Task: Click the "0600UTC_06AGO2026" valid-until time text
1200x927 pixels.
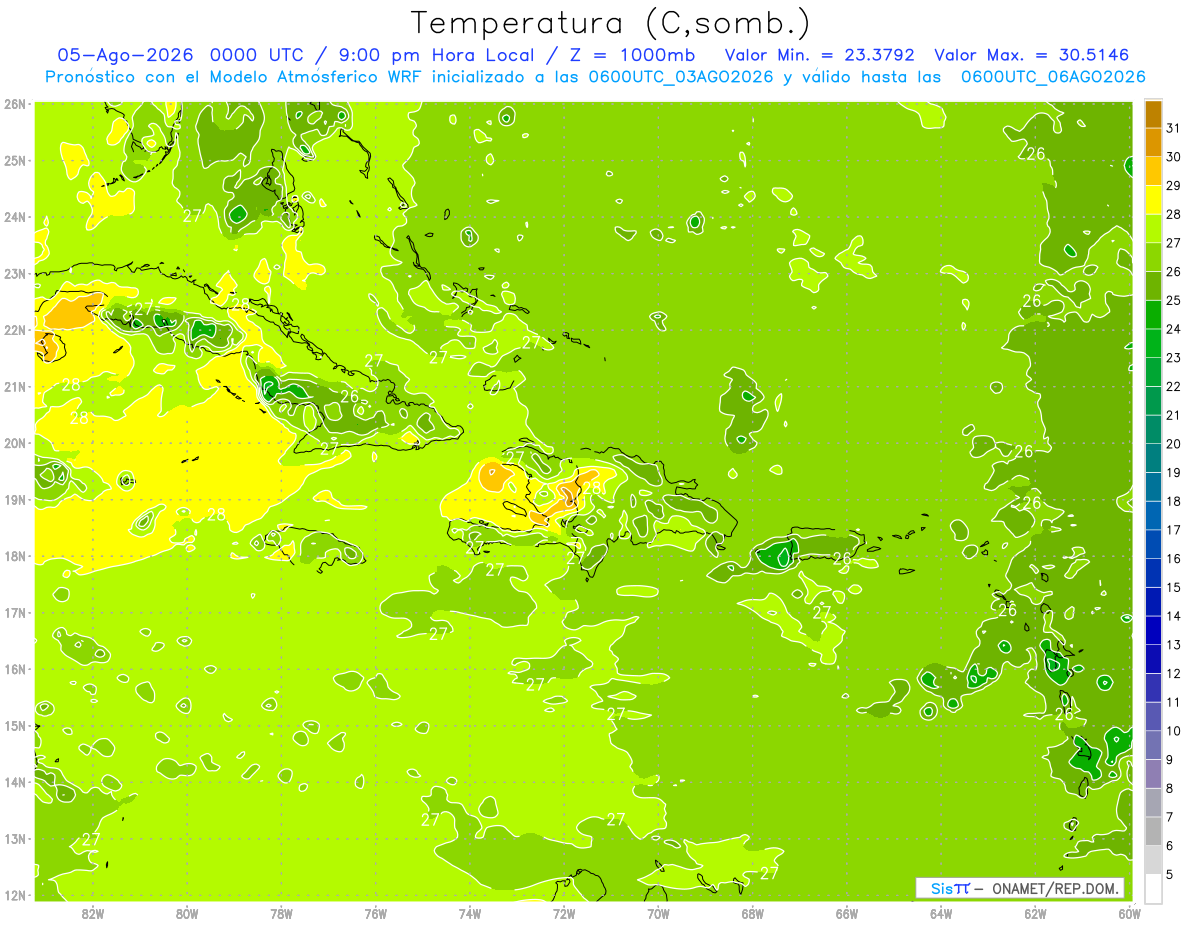Action: [1053, 77]
